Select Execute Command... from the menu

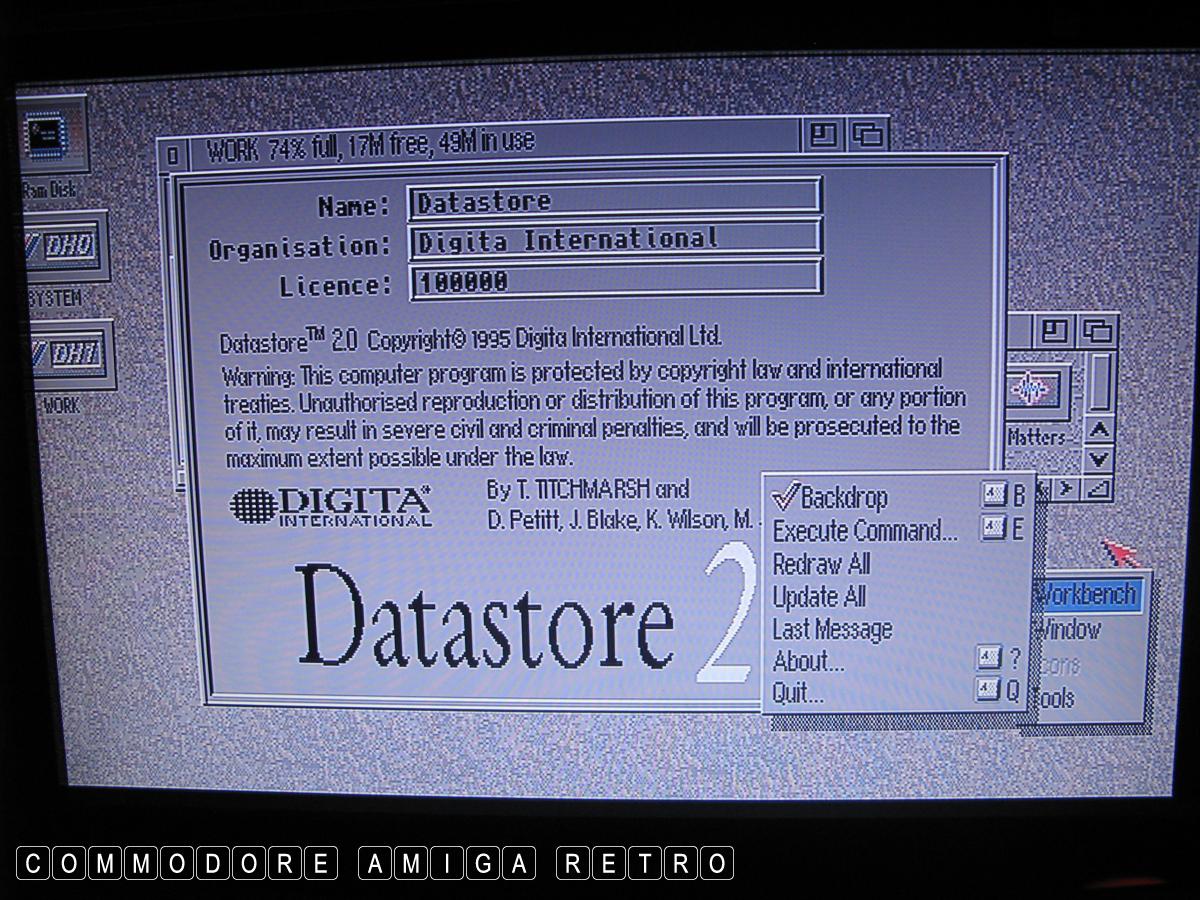[x=864, y=530]
